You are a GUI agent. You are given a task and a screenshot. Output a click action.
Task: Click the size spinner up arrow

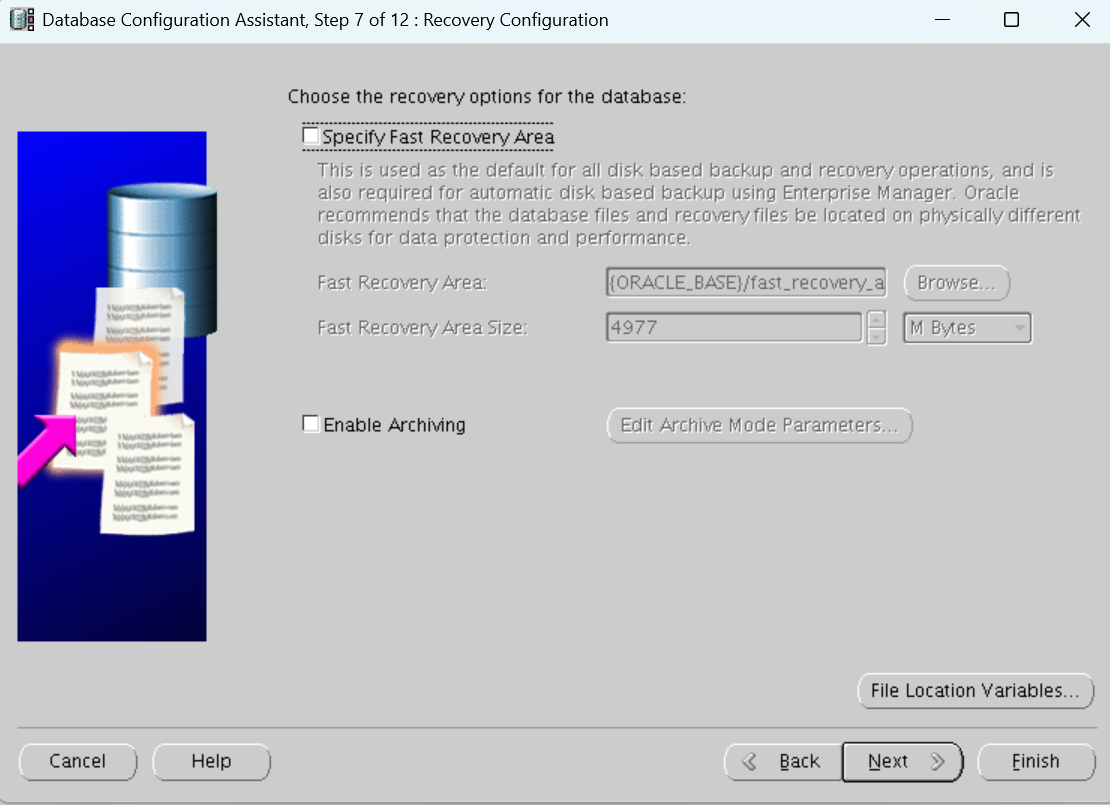pos(876,320)
